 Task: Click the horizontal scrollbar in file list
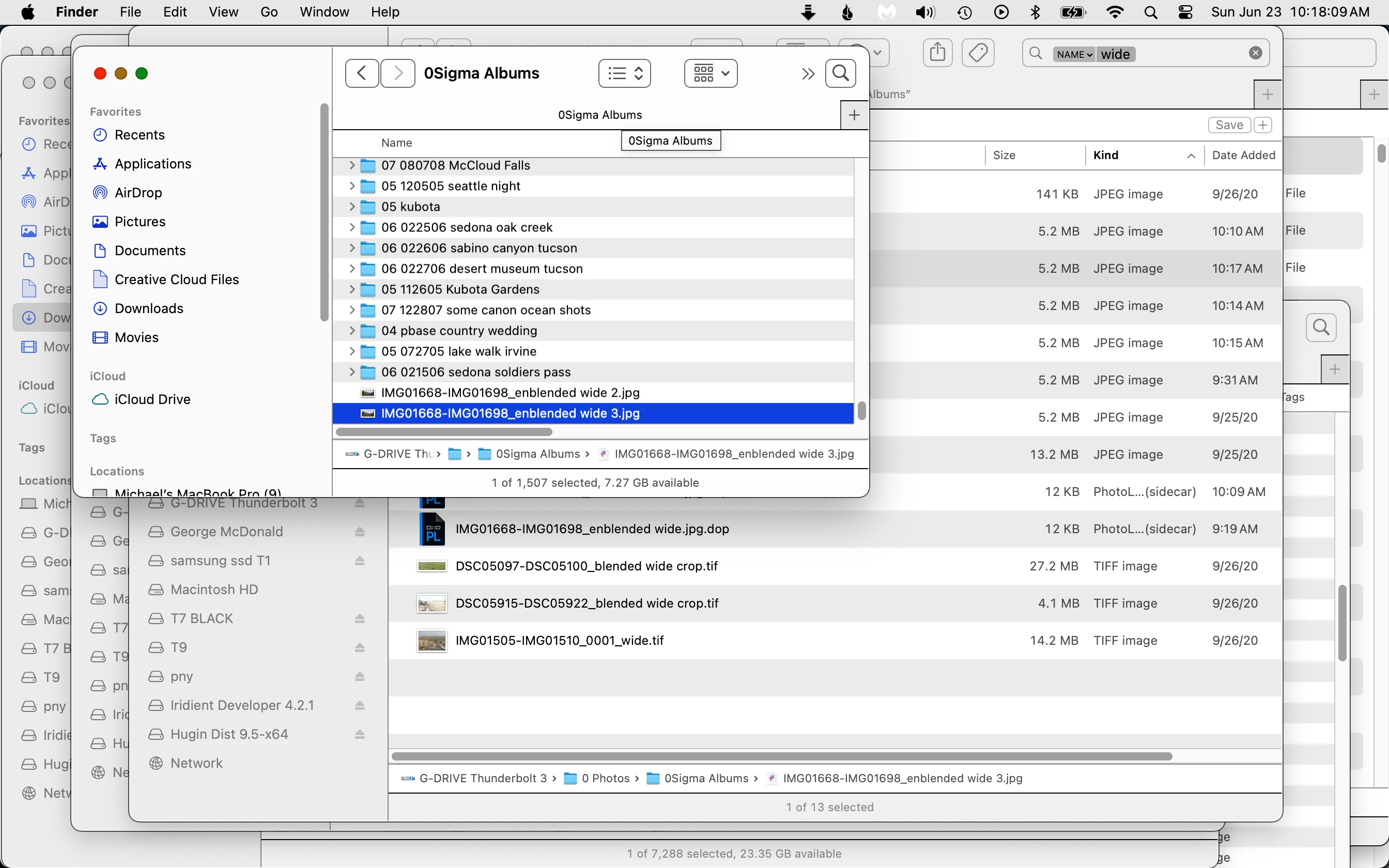[x=444, y=432]
